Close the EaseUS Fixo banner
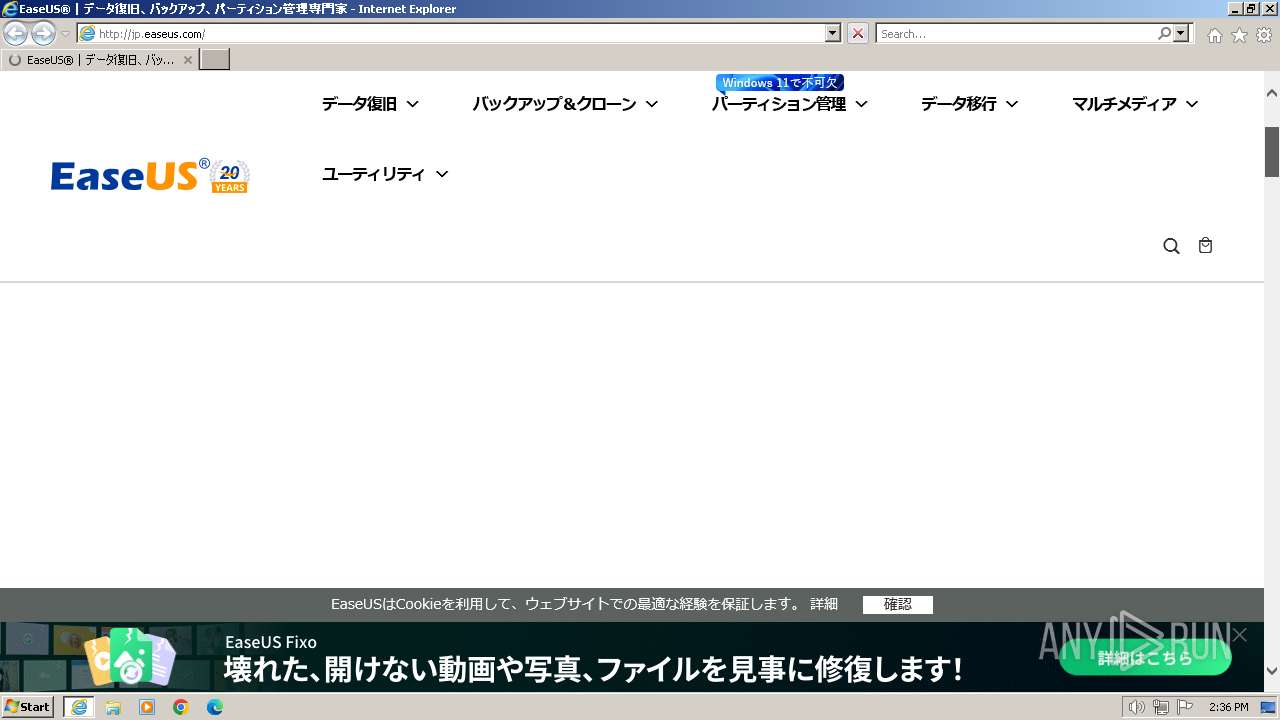This screenshot has width=1280, height=720. pyautogui.click(x=1240, y=635)
